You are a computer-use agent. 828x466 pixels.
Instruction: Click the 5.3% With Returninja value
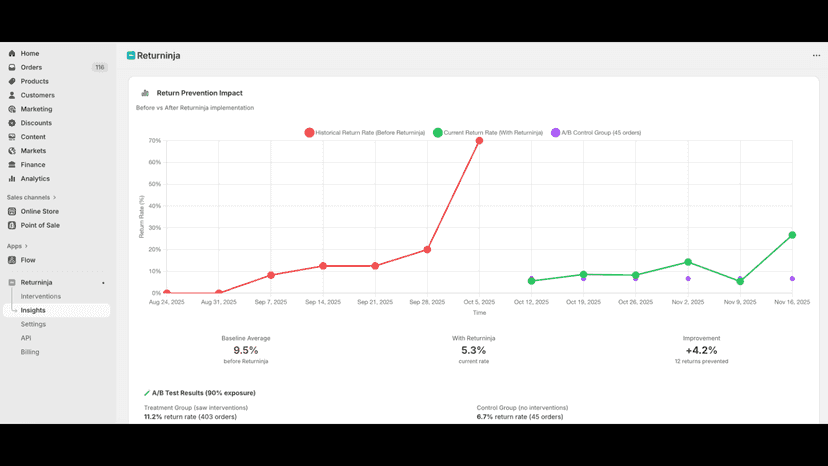[474, 350]
